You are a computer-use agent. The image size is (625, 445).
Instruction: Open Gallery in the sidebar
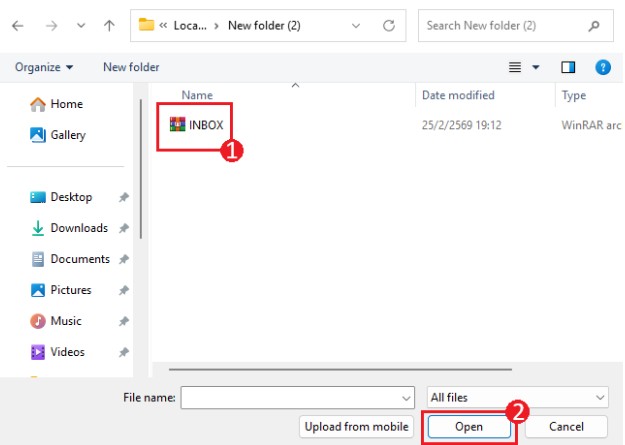pyautogui.click(x=68, y=135)
